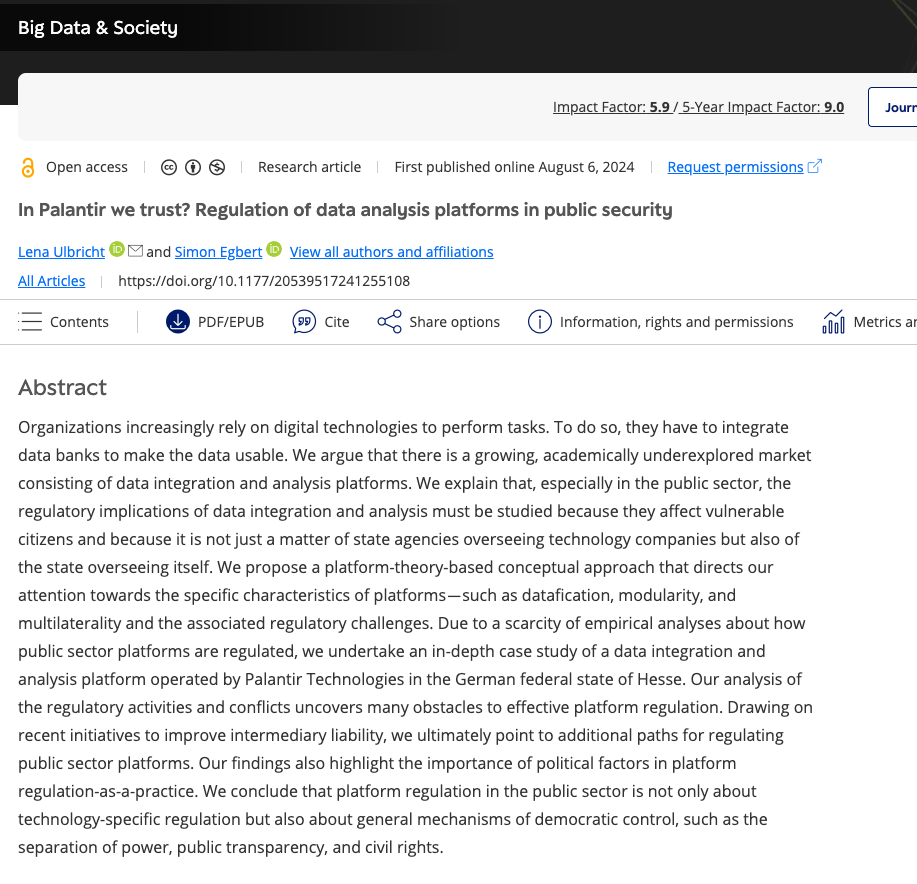Click Lena Ulbricht's ORCID icon

coord(117,250)
